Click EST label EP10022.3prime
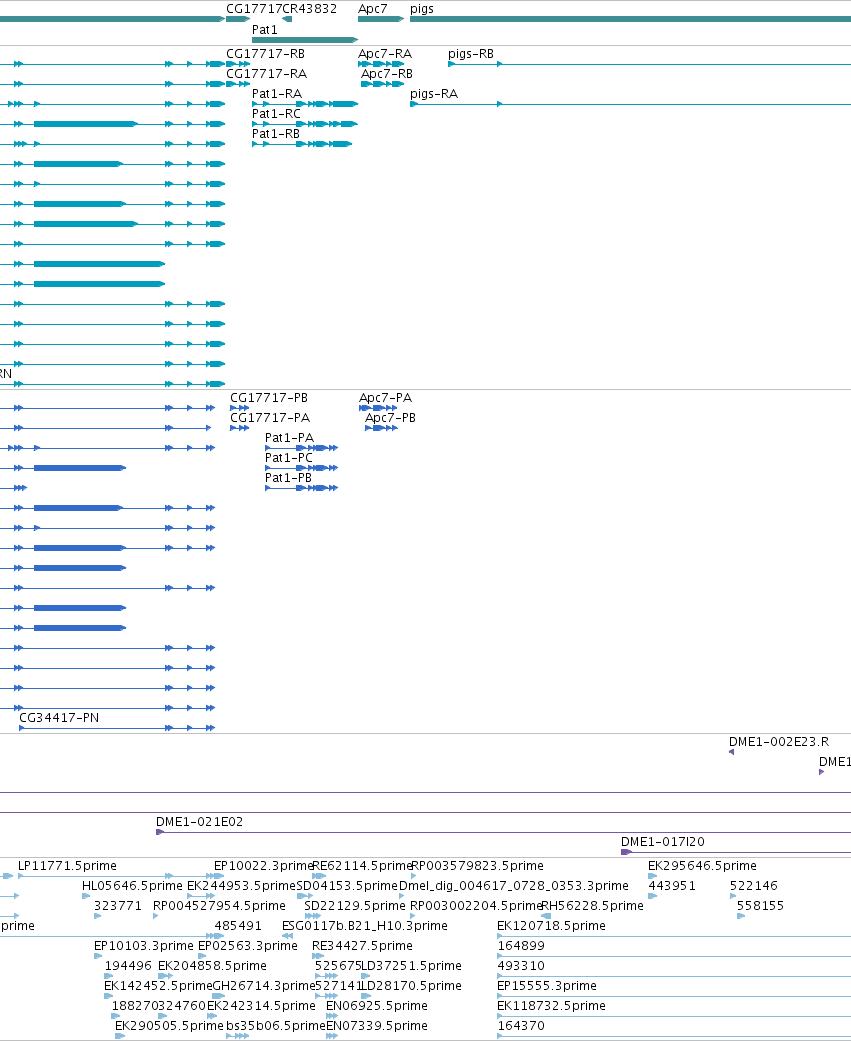Image resolution: width=851 pixels, height=1041 pixels. pyautogui.click(x=264, y=866)
